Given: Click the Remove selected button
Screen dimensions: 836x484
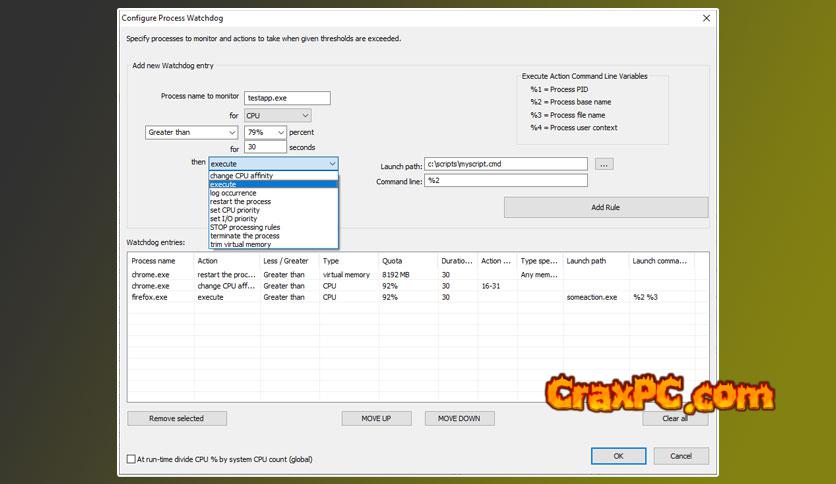Looking at the screenshot, I should click(x=176, y=418).
